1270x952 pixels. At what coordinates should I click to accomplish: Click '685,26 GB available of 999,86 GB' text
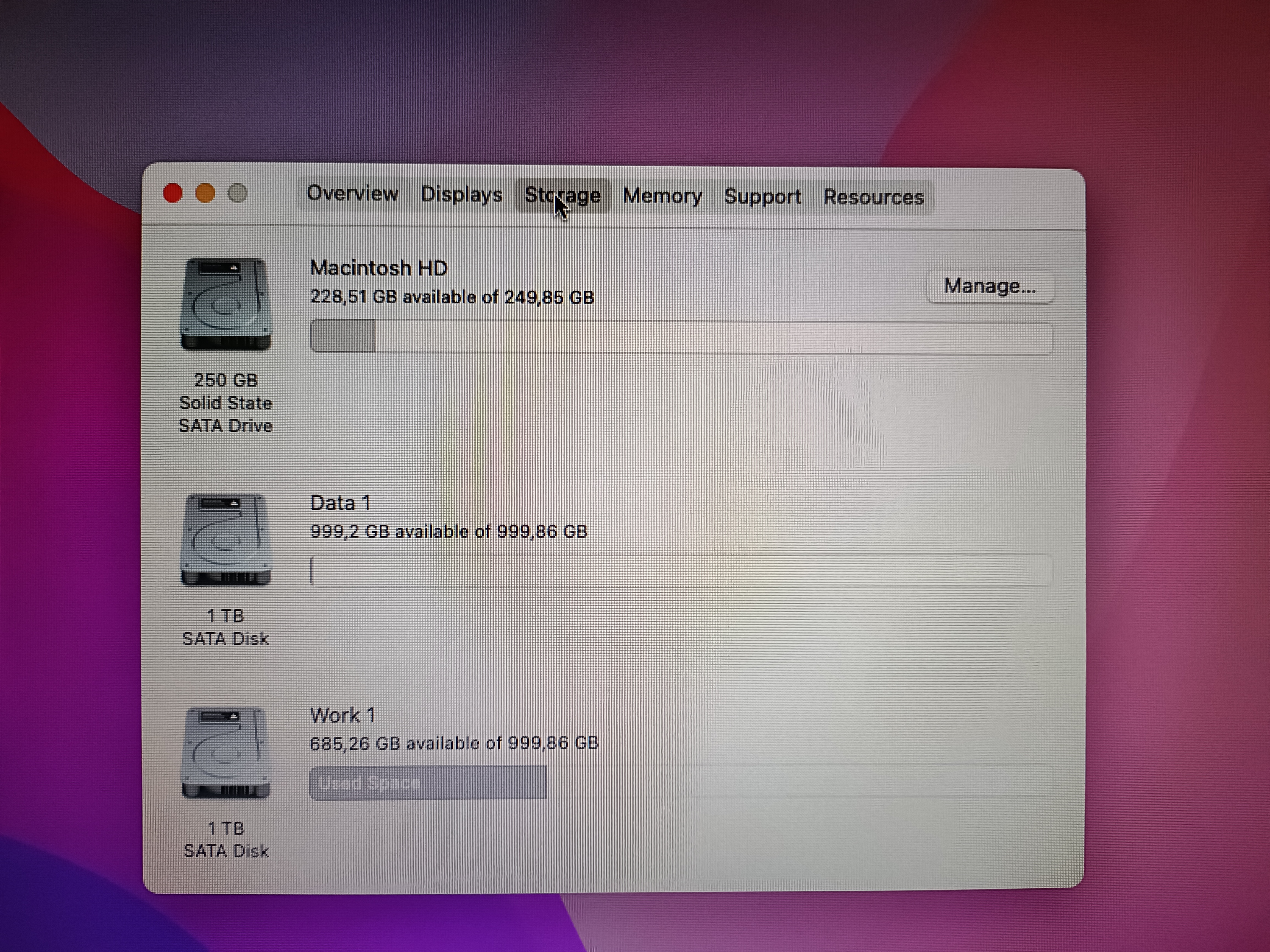(454, 743)
